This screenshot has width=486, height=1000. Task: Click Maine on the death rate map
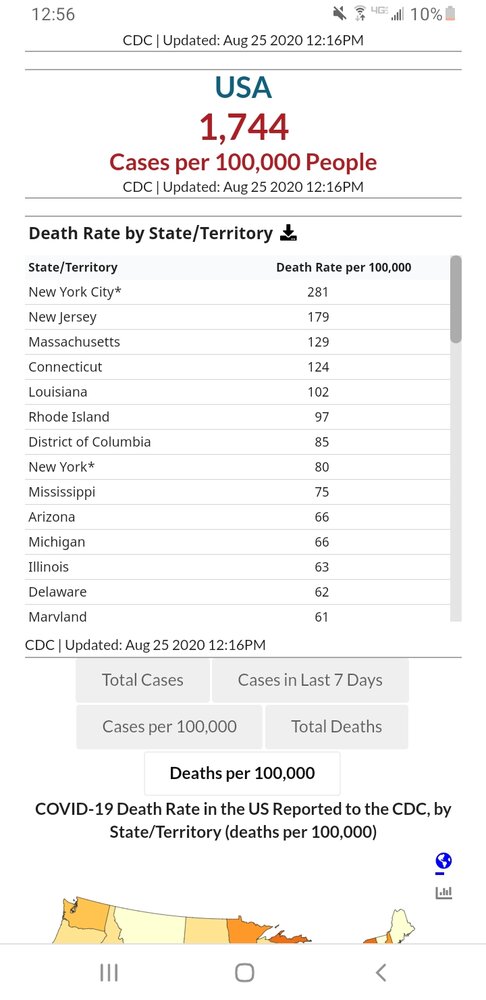tap(401, 922)
